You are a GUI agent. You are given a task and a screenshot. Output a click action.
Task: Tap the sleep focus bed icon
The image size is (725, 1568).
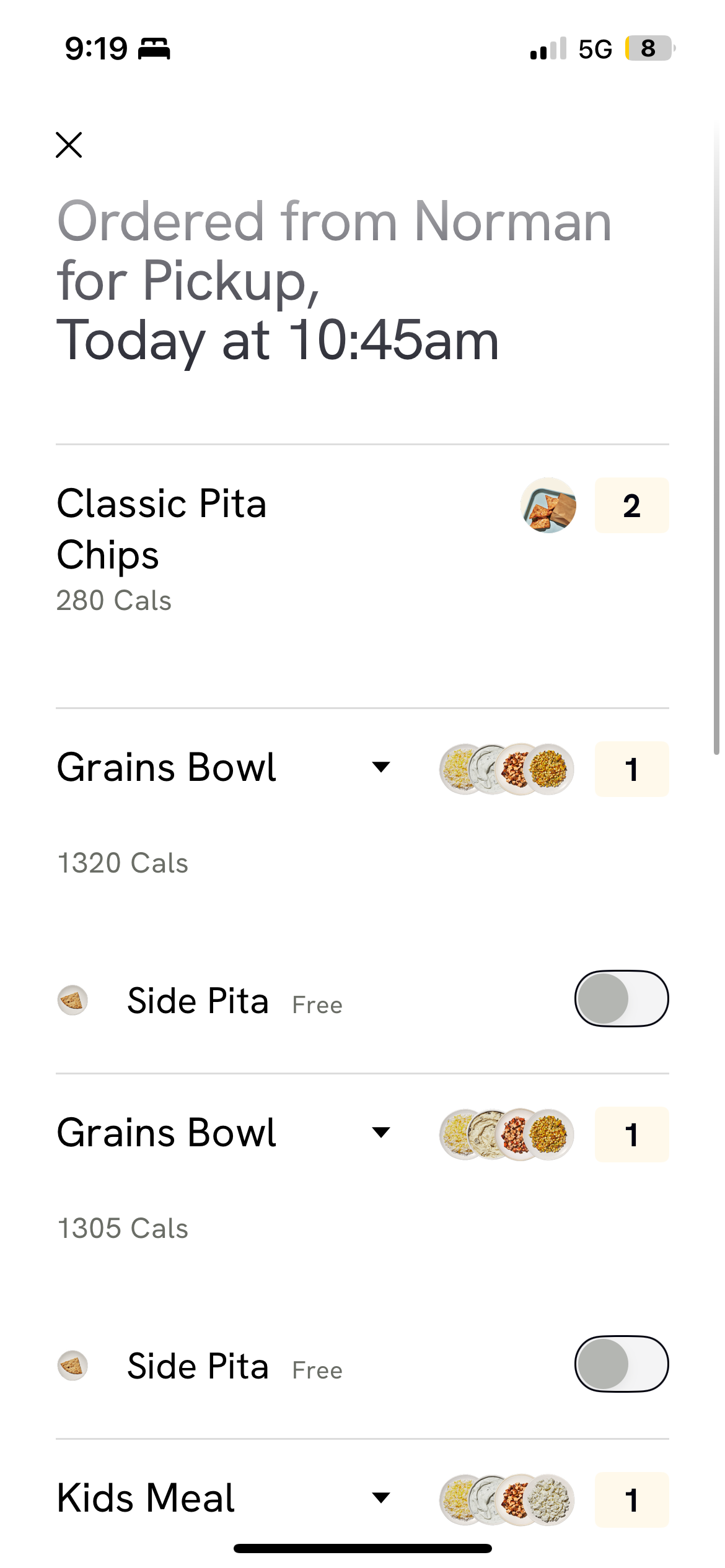click(154, 48)
